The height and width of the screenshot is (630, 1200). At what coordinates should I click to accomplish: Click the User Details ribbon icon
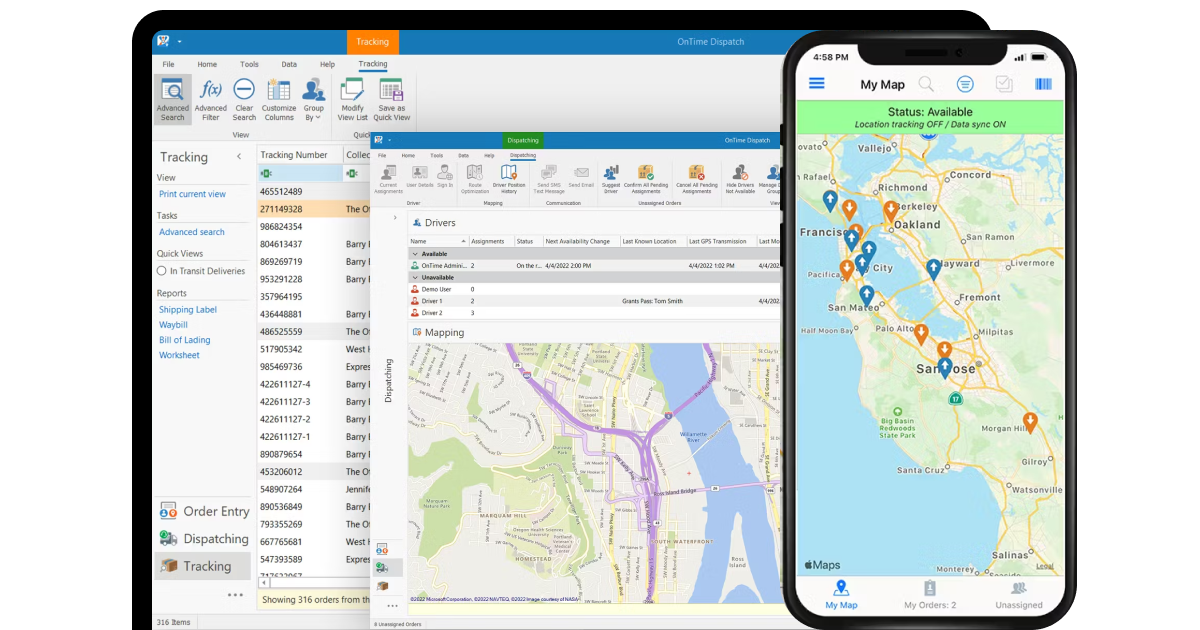pyautogui.click(x=420, y=176)
